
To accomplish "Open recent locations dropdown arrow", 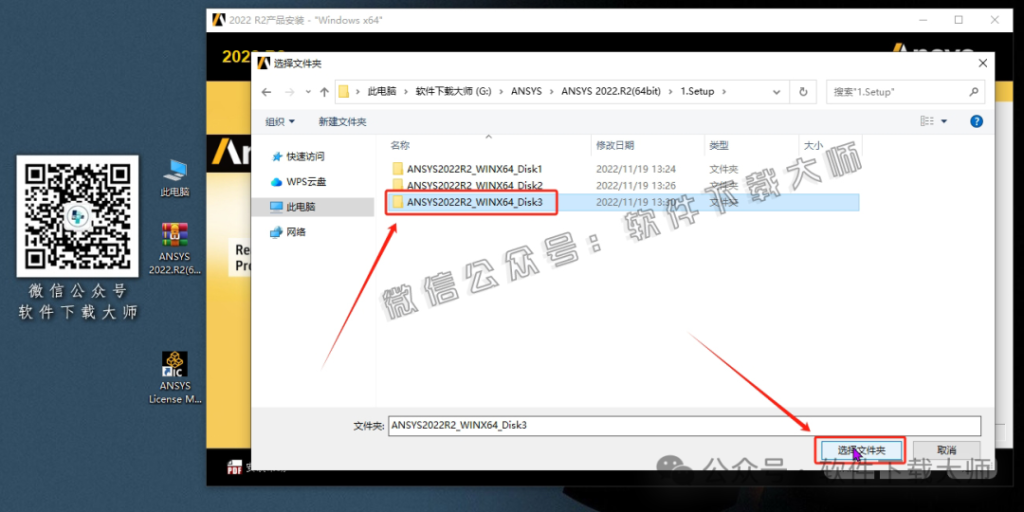I will click(x=307, y=93).
